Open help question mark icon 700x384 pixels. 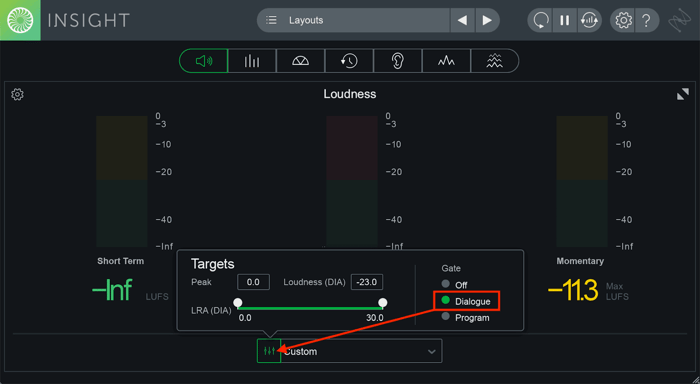(x=646, y=20)
